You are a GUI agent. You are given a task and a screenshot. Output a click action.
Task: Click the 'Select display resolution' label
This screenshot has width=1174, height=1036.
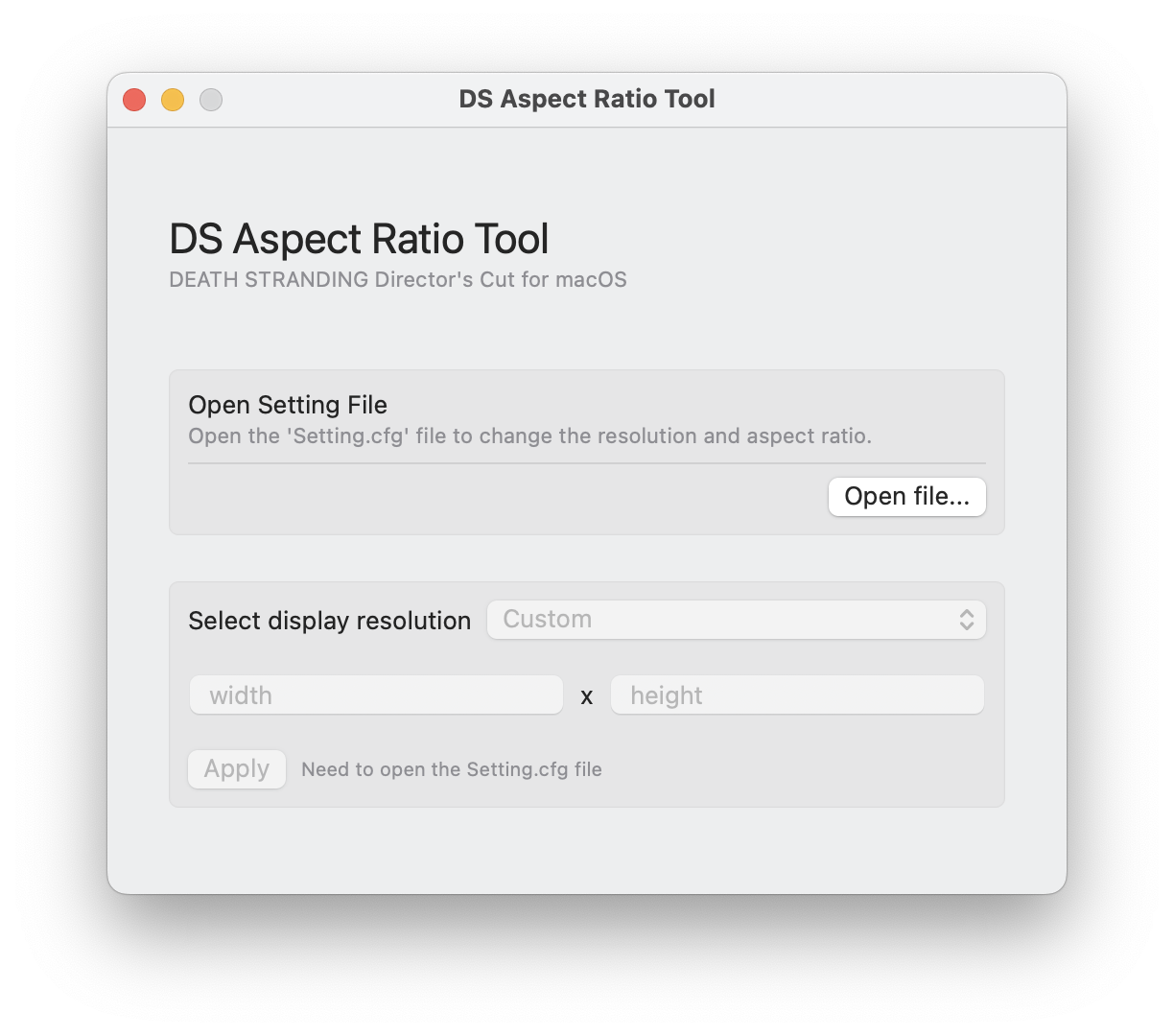(330, 621)
